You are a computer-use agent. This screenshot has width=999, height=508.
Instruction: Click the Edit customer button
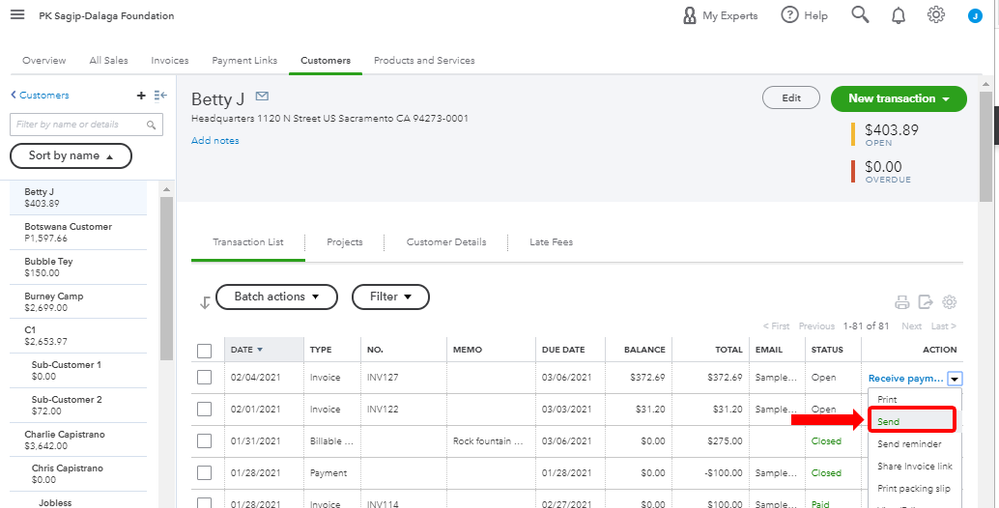point(791,98)
